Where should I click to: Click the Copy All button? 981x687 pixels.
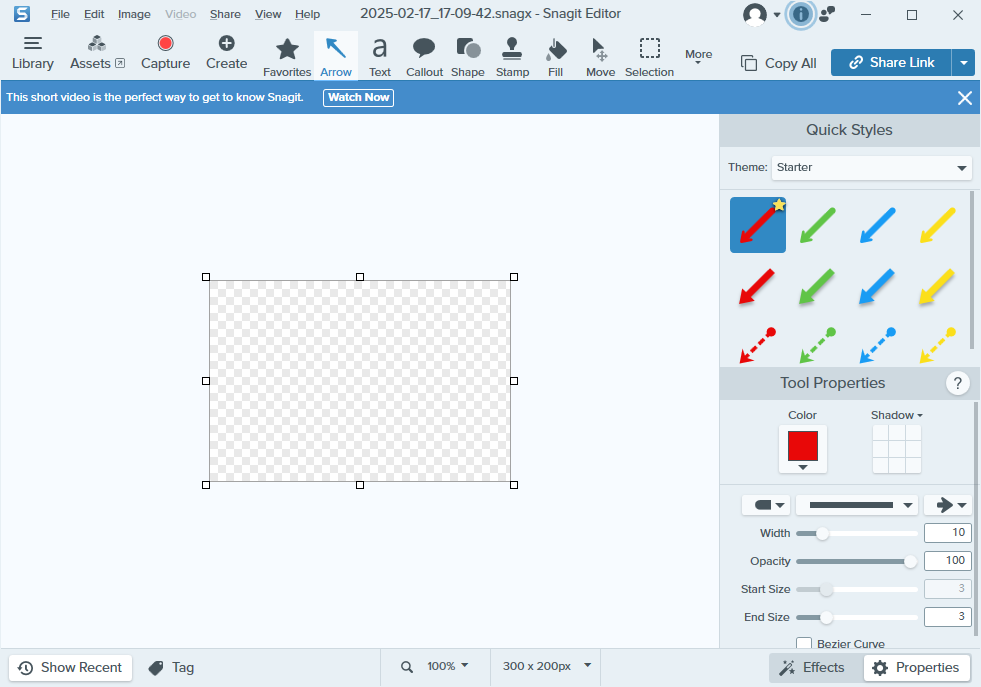coord(778,63)
